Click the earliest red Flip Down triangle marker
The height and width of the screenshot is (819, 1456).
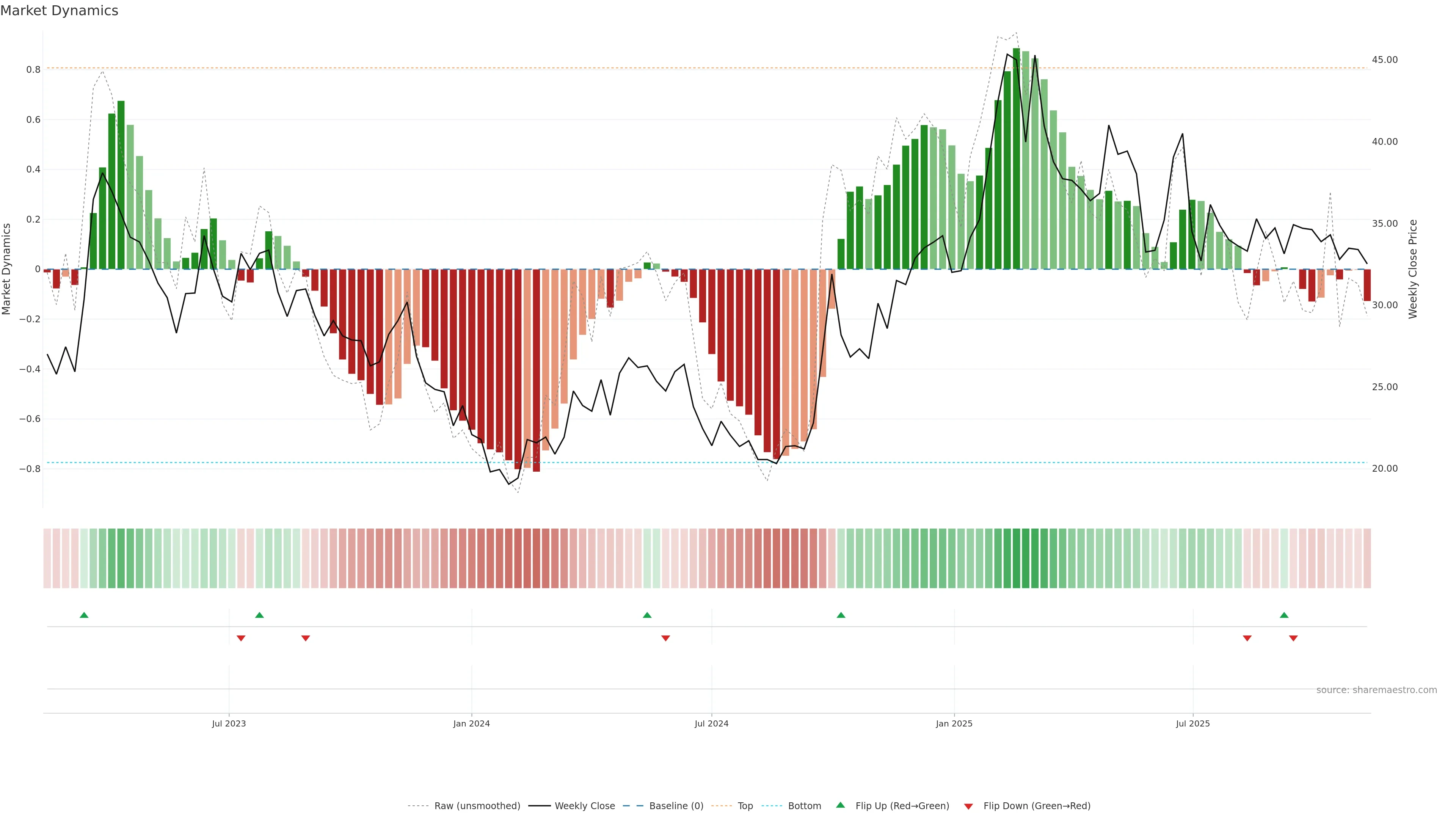tap(241, 638)
